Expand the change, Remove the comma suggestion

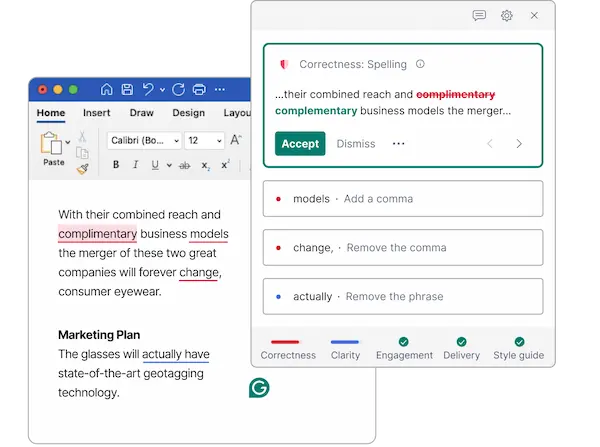(x=403, y=248)
